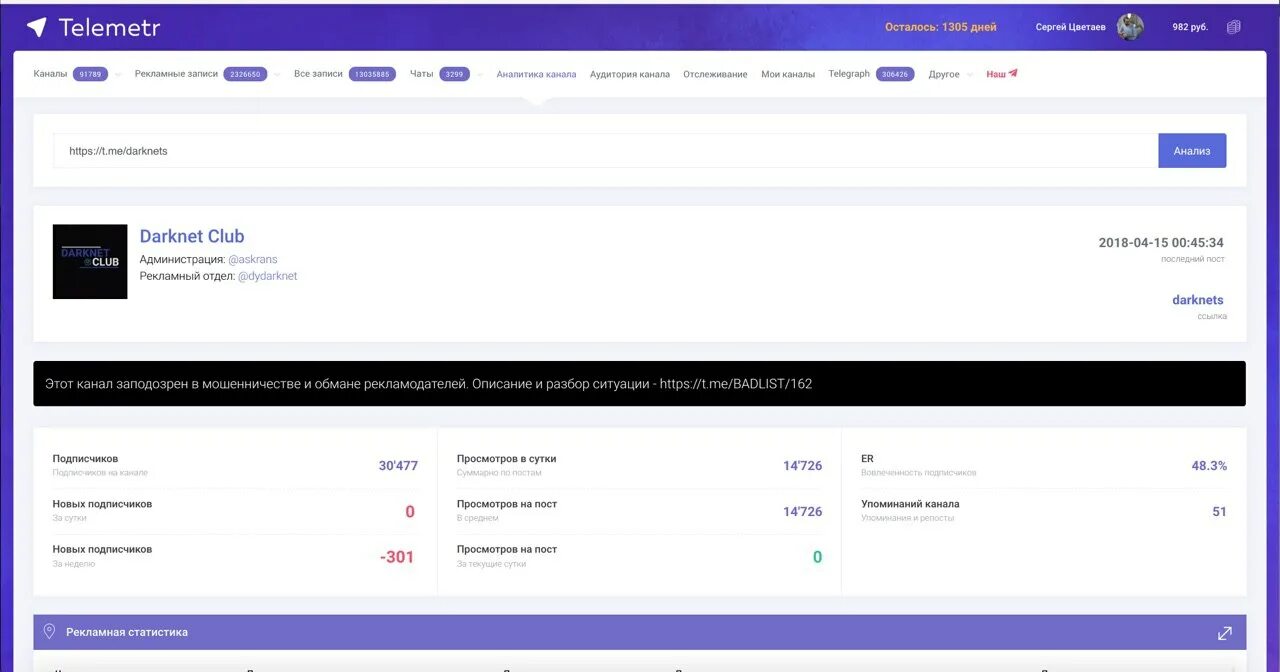This screenshot has height=672, width=1280.
Task: Open the Каналы menu item
Action: pos(50,74)
